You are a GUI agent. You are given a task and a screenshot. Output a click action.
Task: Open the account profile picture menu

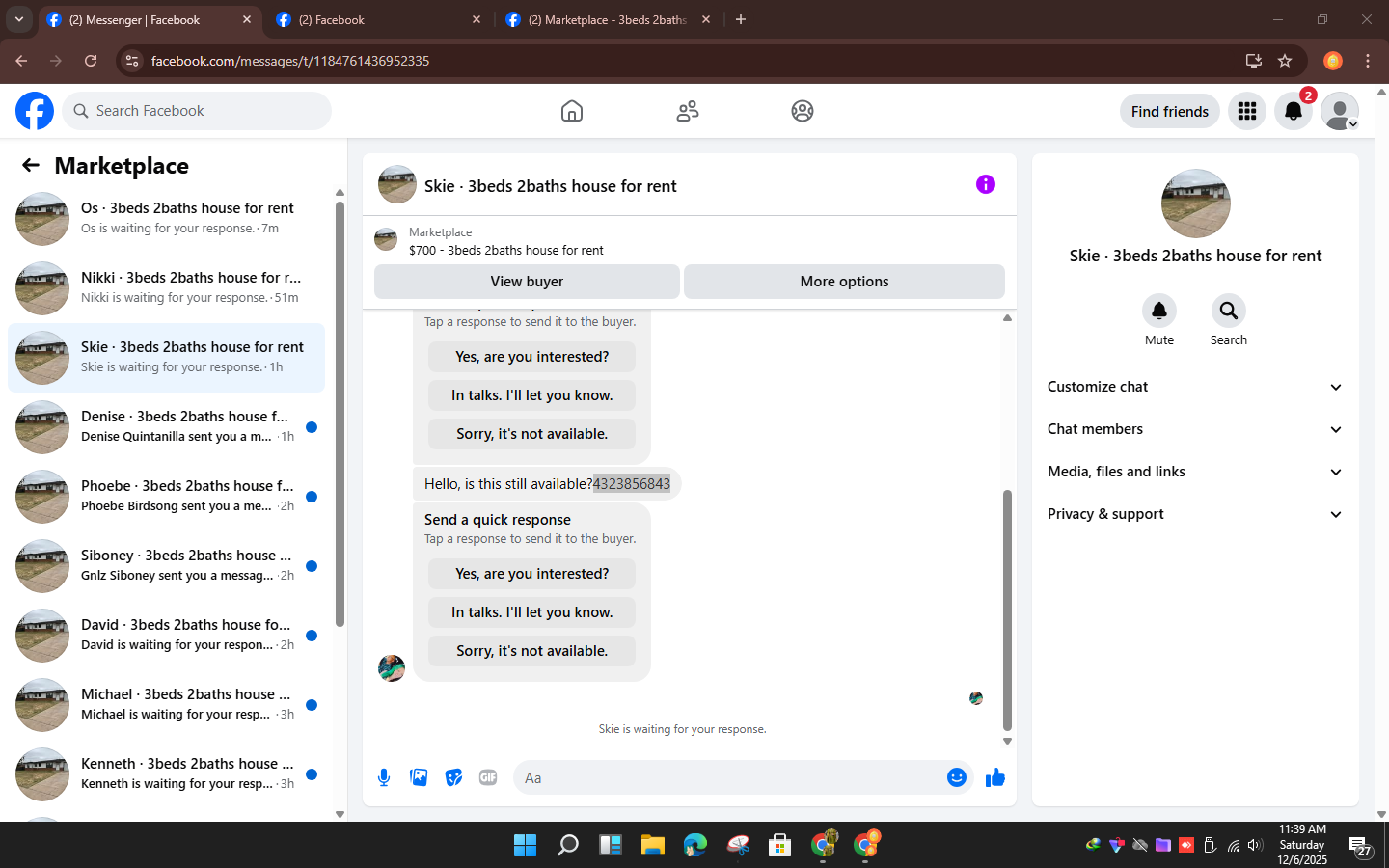1340,111
